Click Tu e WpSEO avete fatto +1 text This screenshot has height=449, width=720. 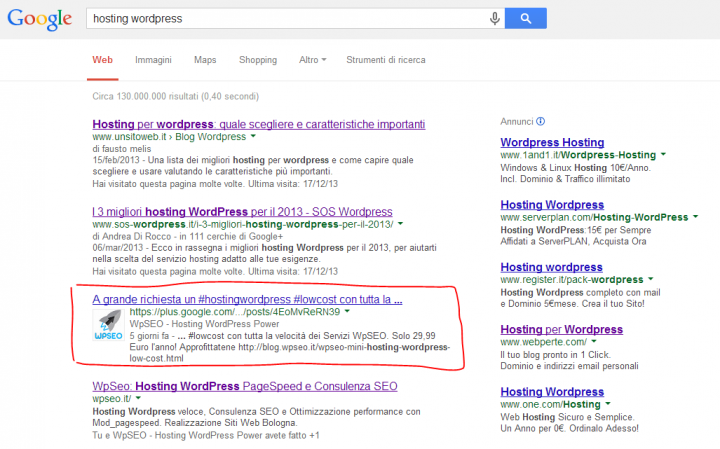point(206,435)
